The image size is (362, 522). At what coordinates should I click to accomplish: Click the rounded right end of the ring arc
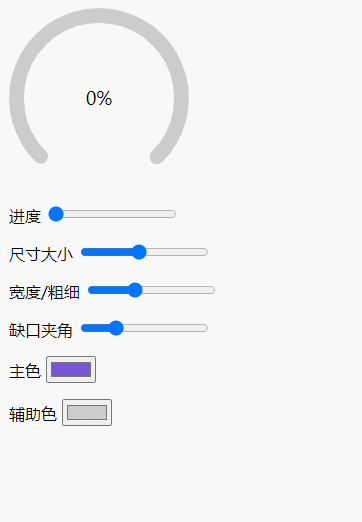[x=157, y=156]
